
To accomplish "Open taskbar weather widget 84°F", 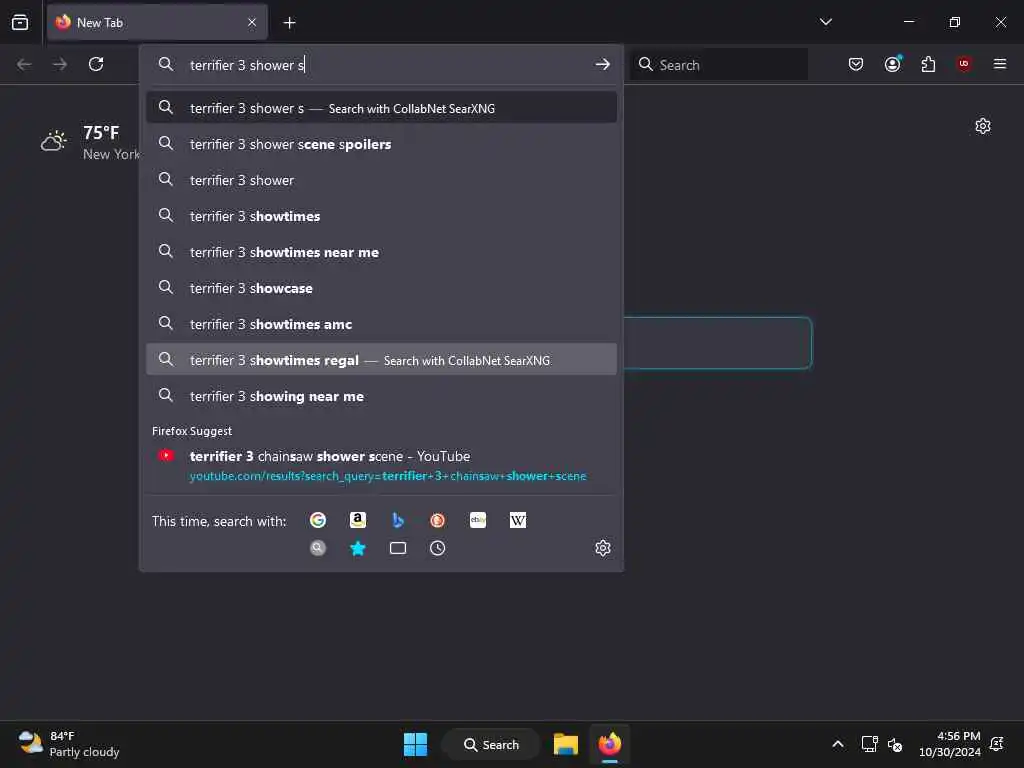I will [x=69, y=744].
